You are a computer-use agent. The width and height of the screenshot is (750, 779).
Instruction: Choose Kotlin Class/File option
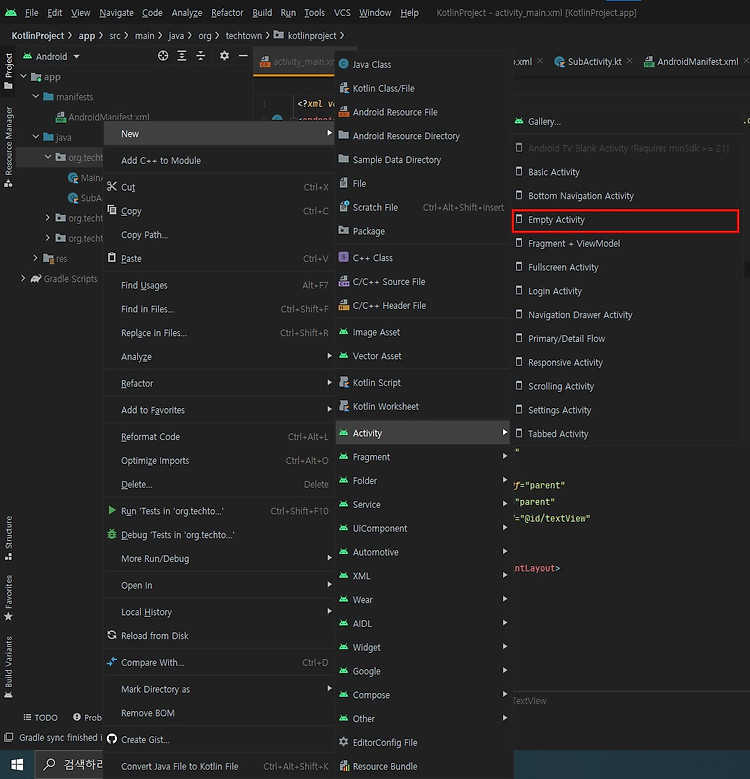(x=422, y=88)
